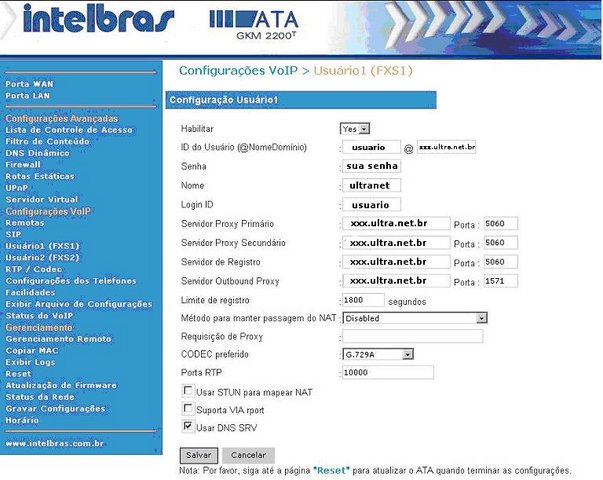Open DNS Dinâmico settings

pyautogui.click(x=38, y=153)
